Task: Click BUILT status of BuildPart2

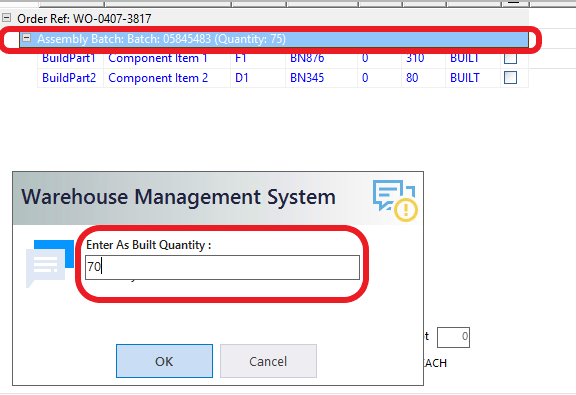Action: coord(465,78)
